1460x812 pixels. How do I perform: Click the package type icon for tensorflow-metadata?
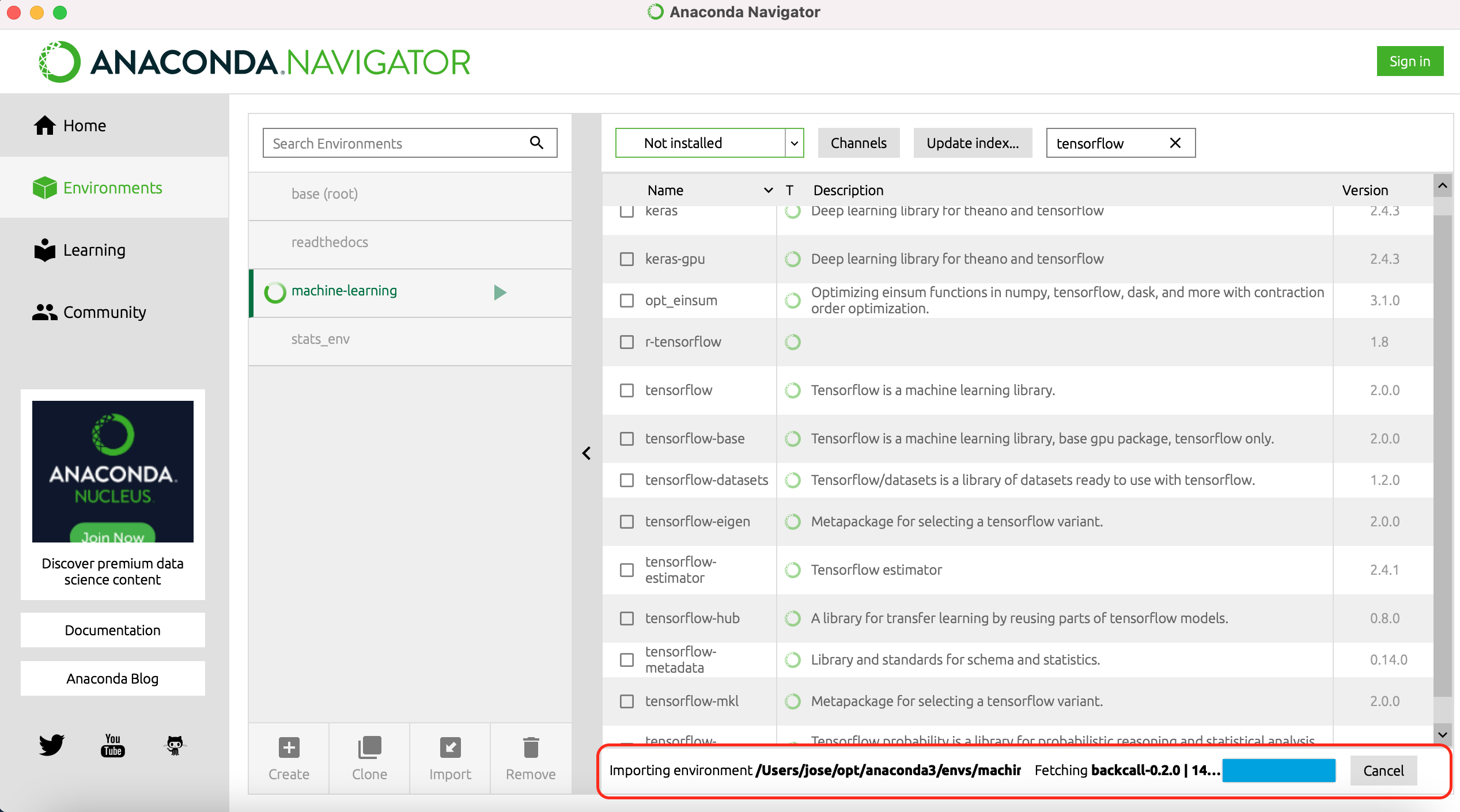793,660
